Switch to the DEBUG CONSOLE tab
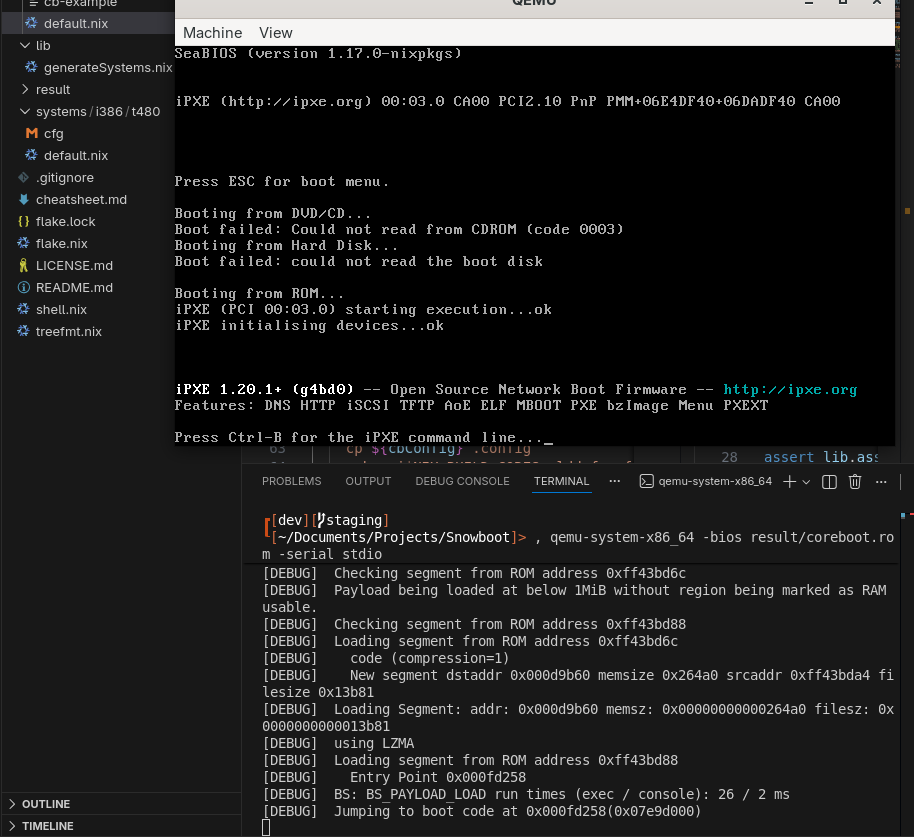The height and width of the screenshot is (837, 914). tap(462, 481)
